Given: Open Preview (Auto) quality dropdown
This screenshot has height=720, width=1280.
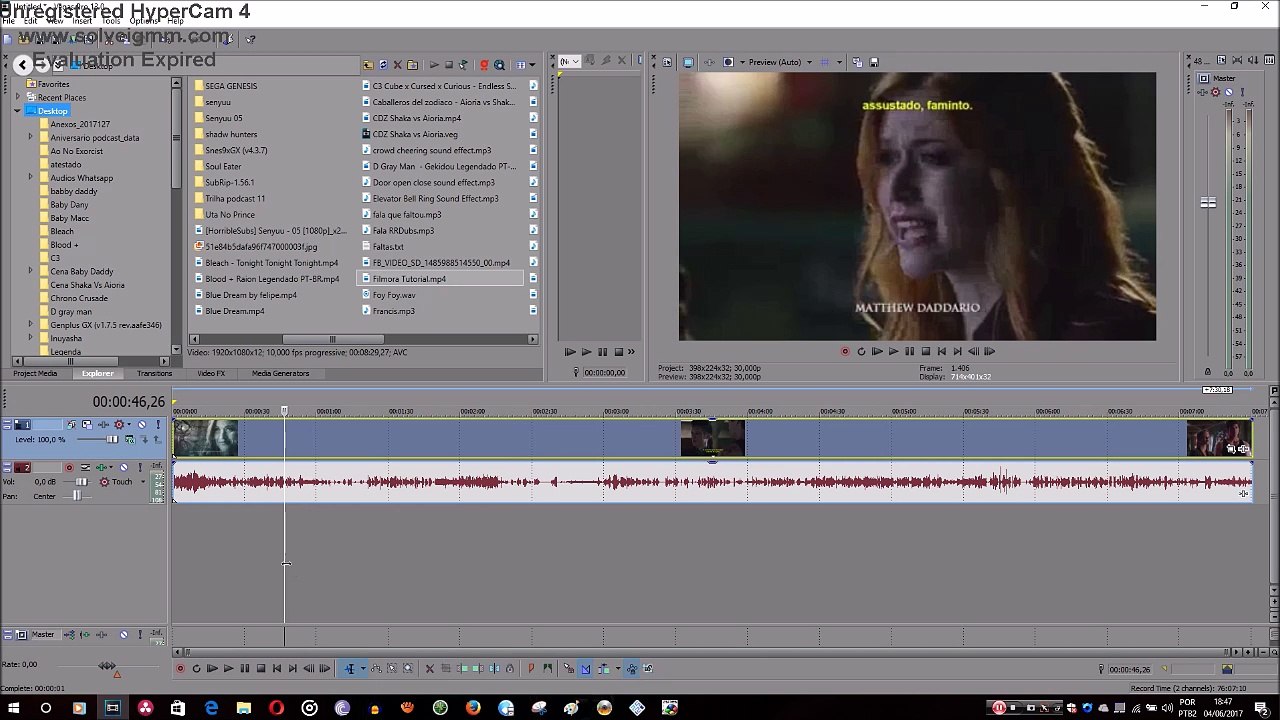Looking at the screenshot, I should 809,62.
